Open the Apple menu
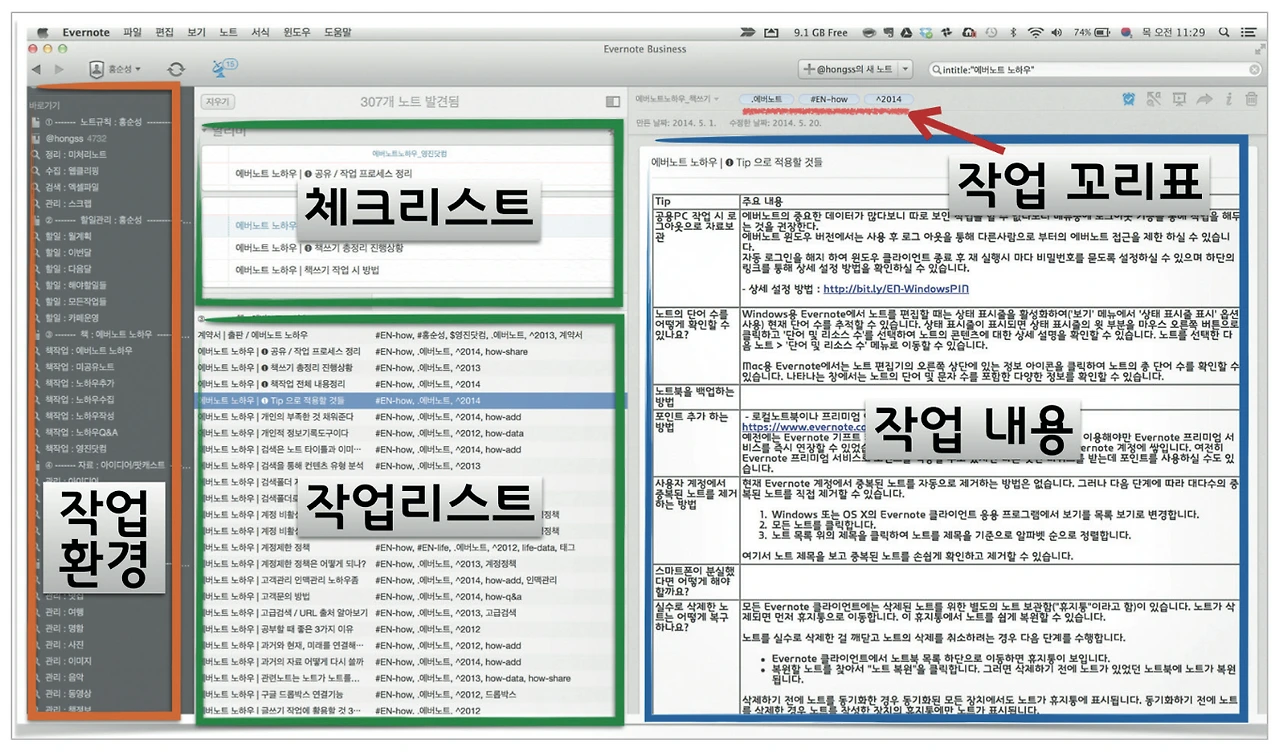 pyautogui.click(x=42, y=32)
